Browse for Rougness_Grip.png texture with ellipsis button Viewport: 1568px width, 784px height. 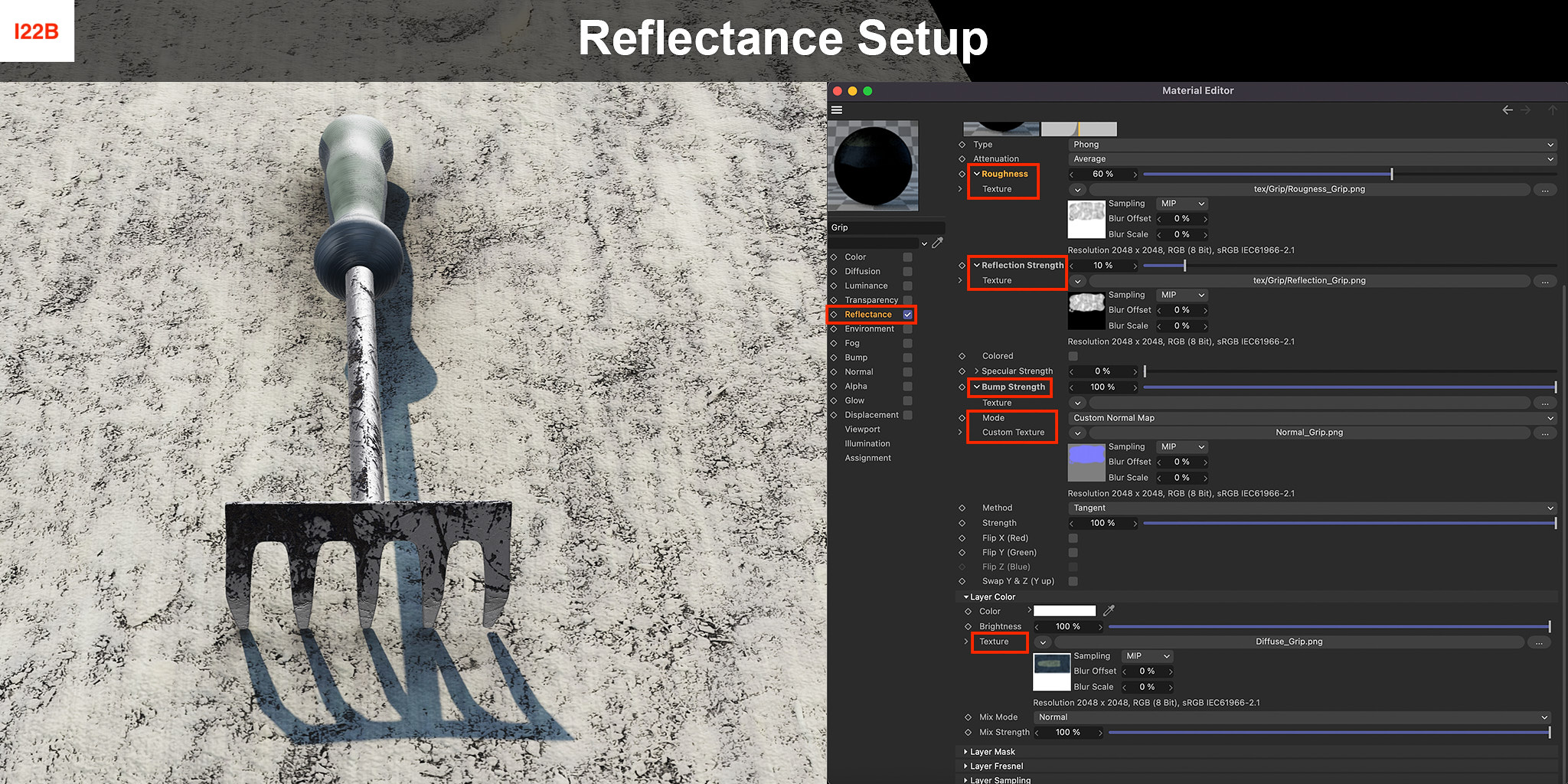coord(1545,190)
